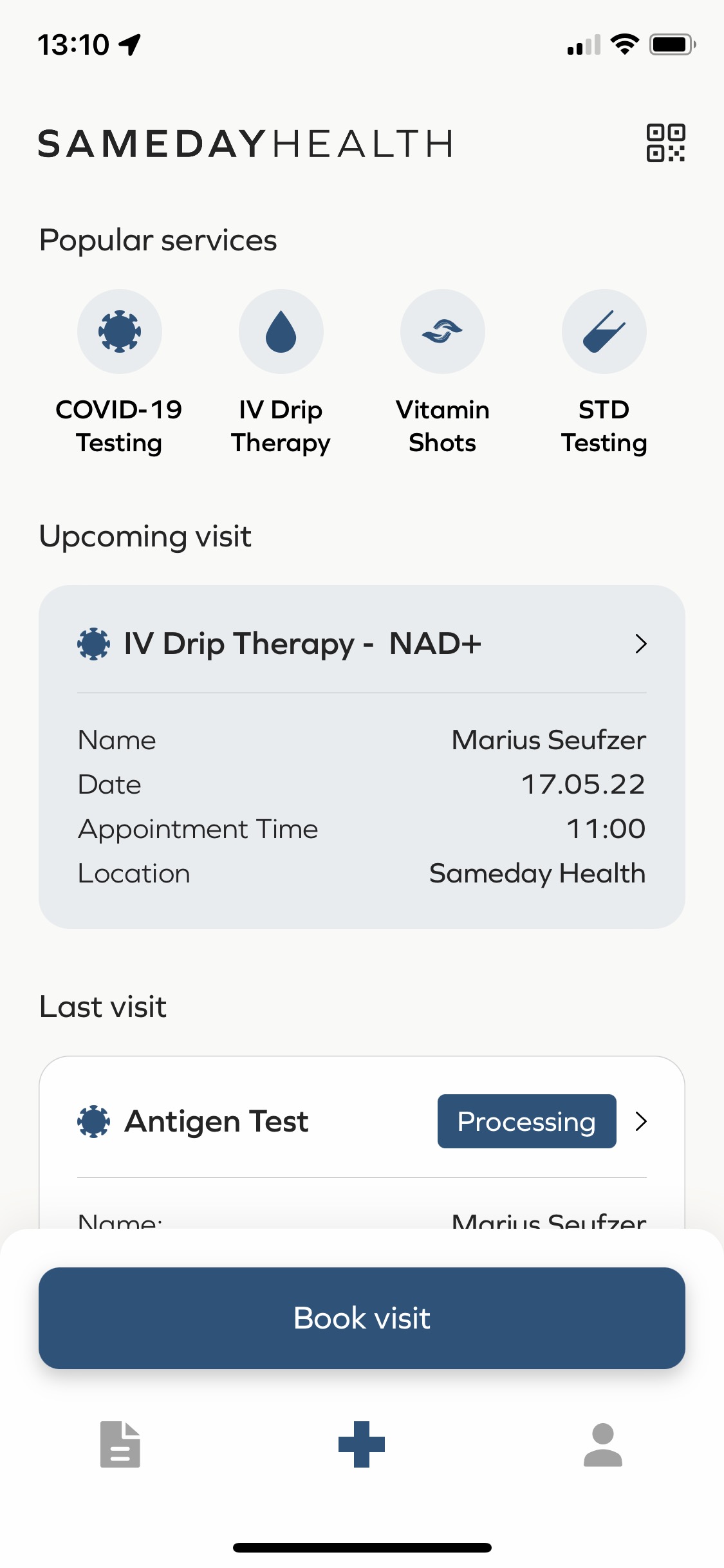Choose the Vitamin Shots icon

[x=443, y=331]
